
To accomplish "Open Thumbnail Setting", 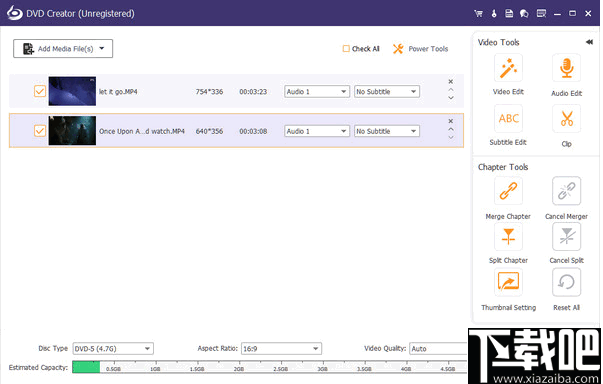I will (508, 282).
